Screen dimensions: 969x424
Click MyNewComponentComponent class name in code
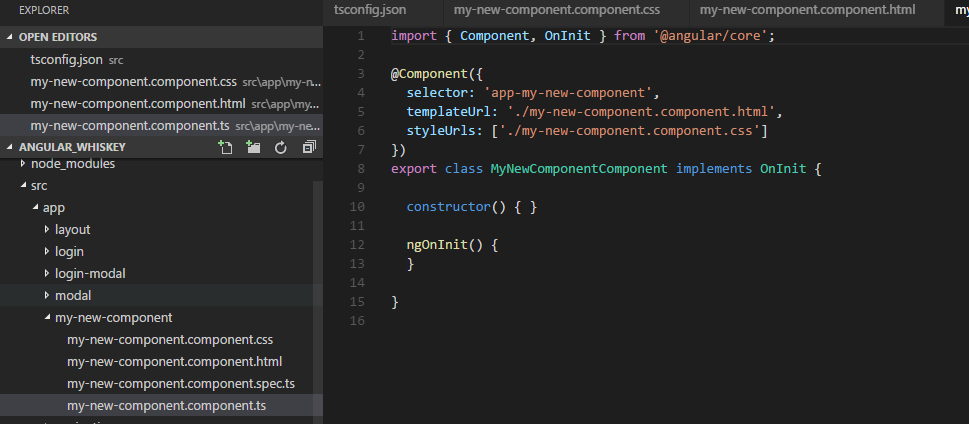pyautogui.click(x=579, y=169)
